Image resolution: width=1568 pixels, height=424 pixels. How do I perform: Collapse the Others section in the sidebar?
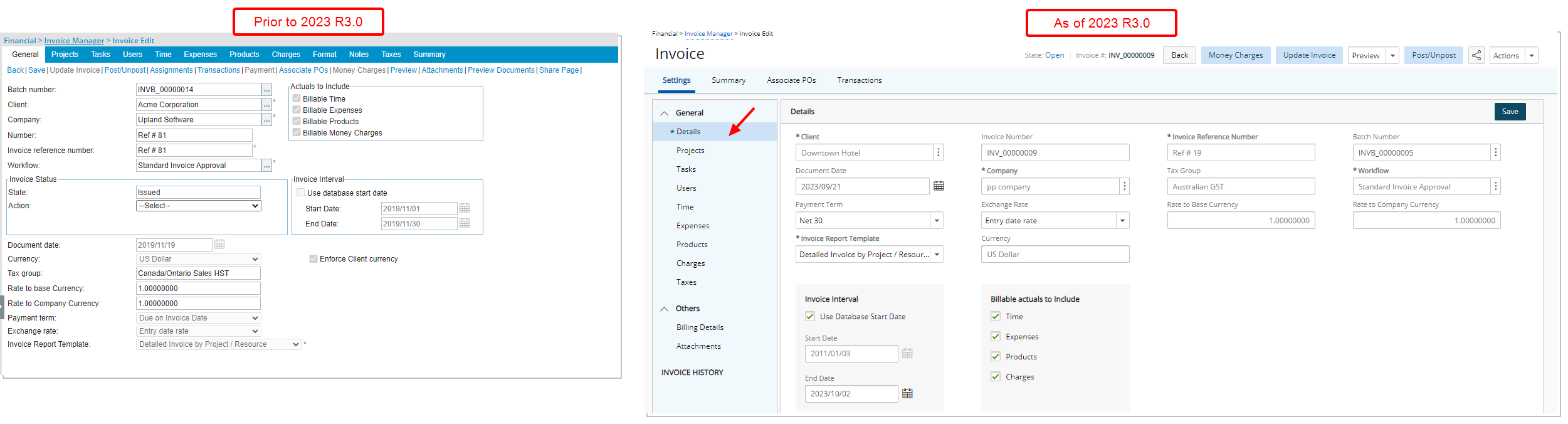click(665, 309)
